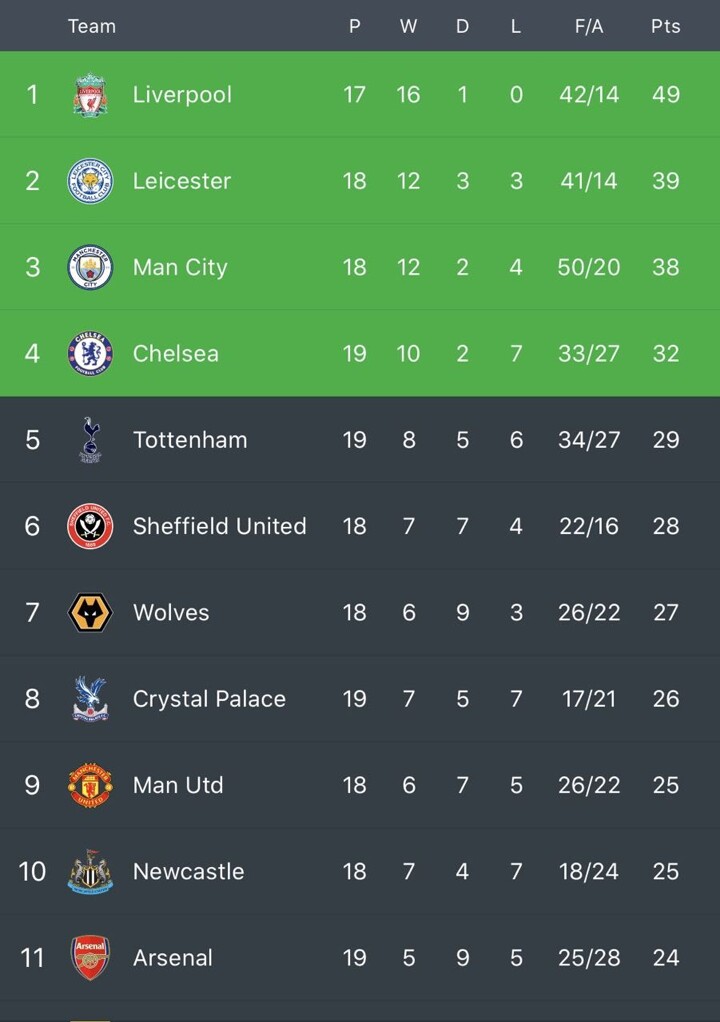The height and width of the screenshot is (1022, 720).
Task: Tap the Liverpool club crest
Action: [90, 95]
